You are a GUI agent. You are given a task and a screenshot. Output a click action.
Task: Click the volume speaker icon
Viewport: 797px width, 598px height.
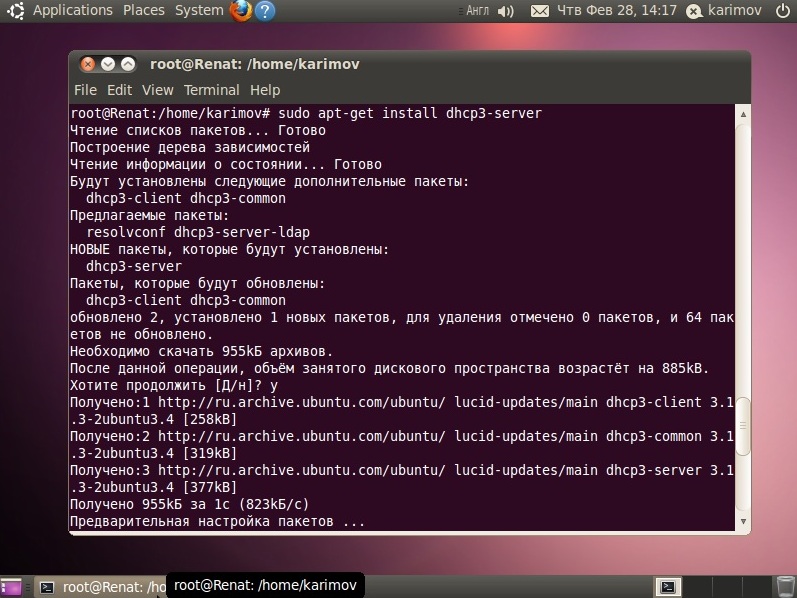pos(505,11)
